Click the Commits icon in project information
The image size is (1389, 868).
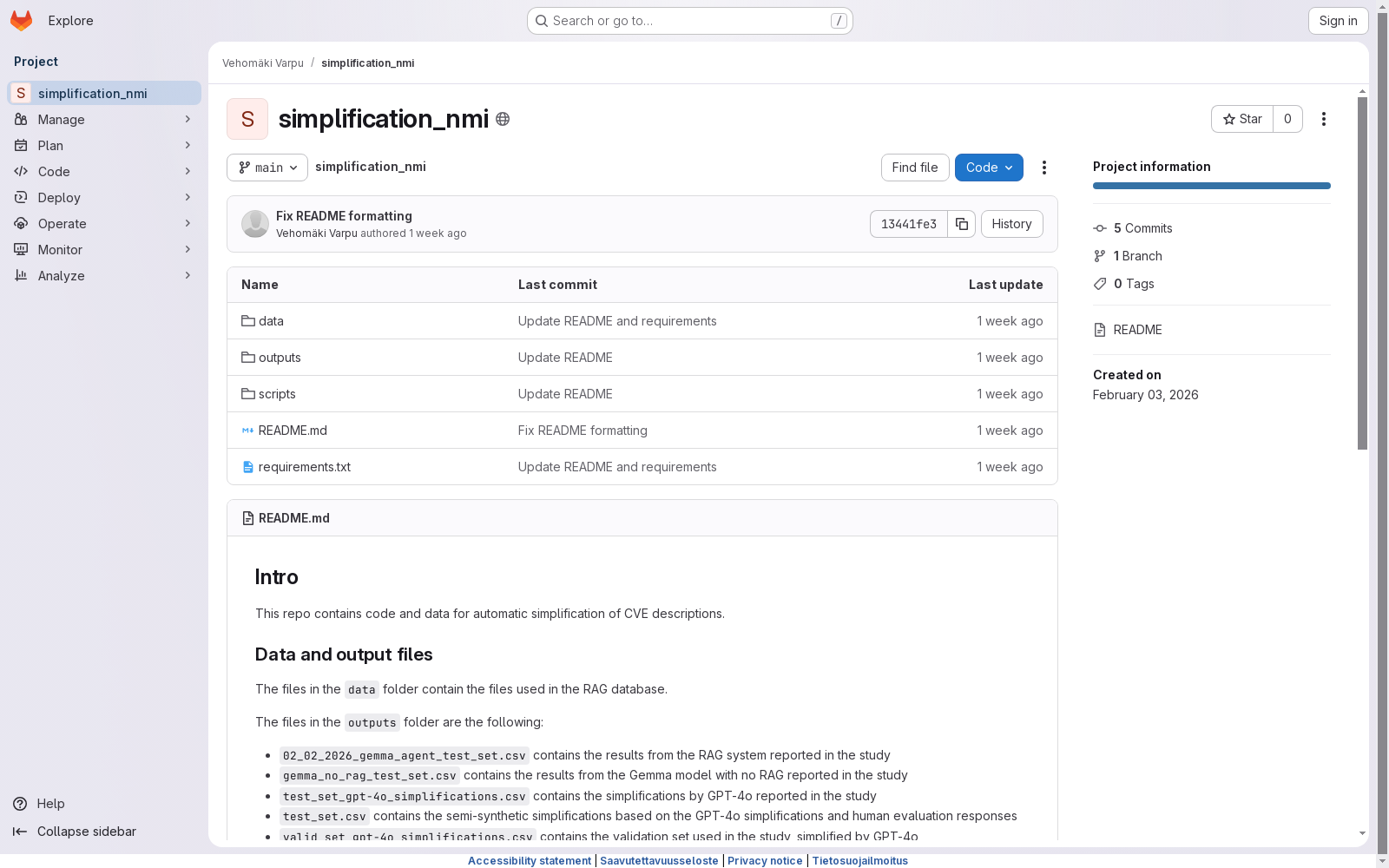click(1100, 228)
